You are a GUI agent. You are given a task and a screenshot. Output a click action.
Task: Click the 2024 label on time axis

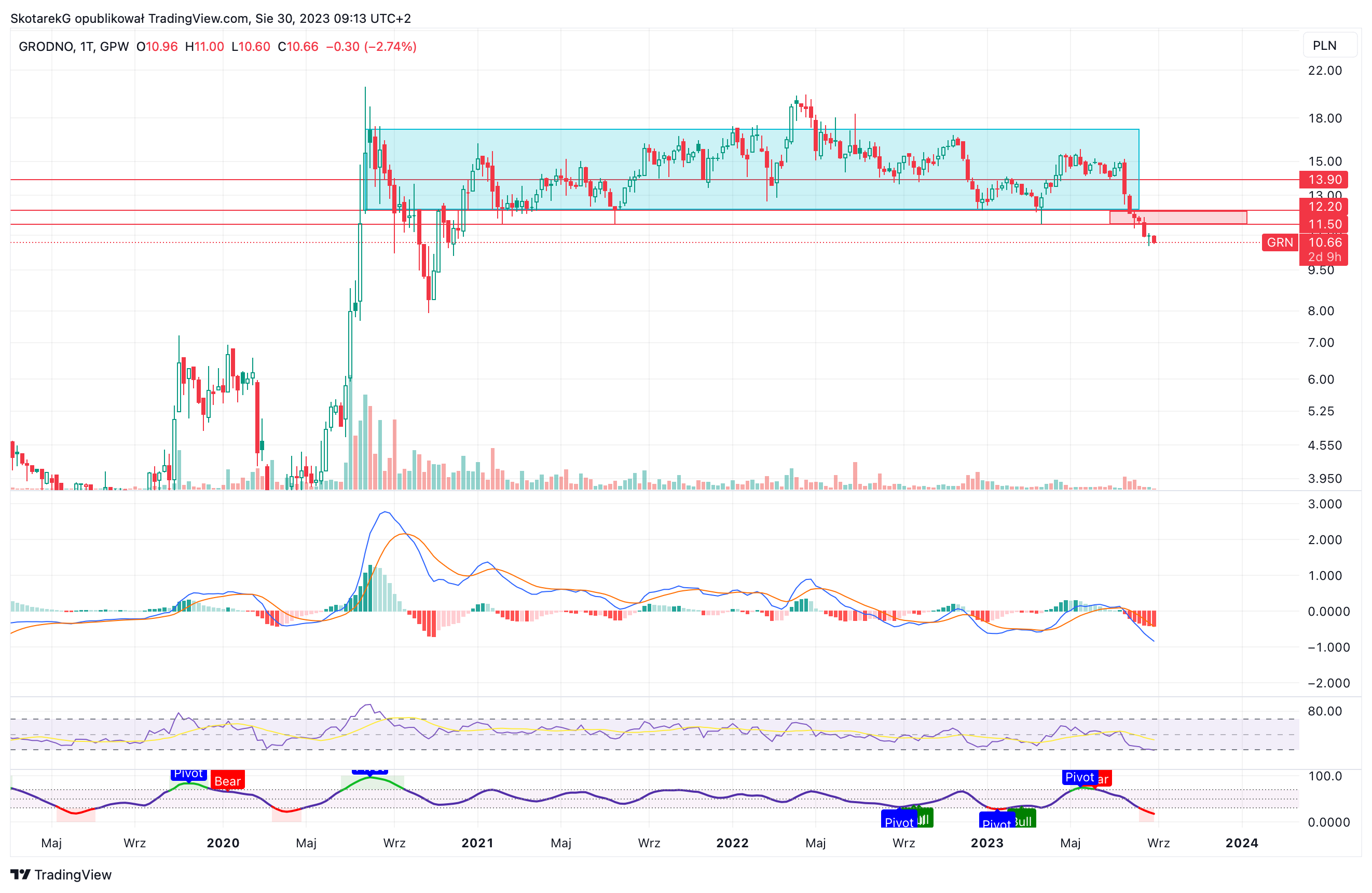1242,843
